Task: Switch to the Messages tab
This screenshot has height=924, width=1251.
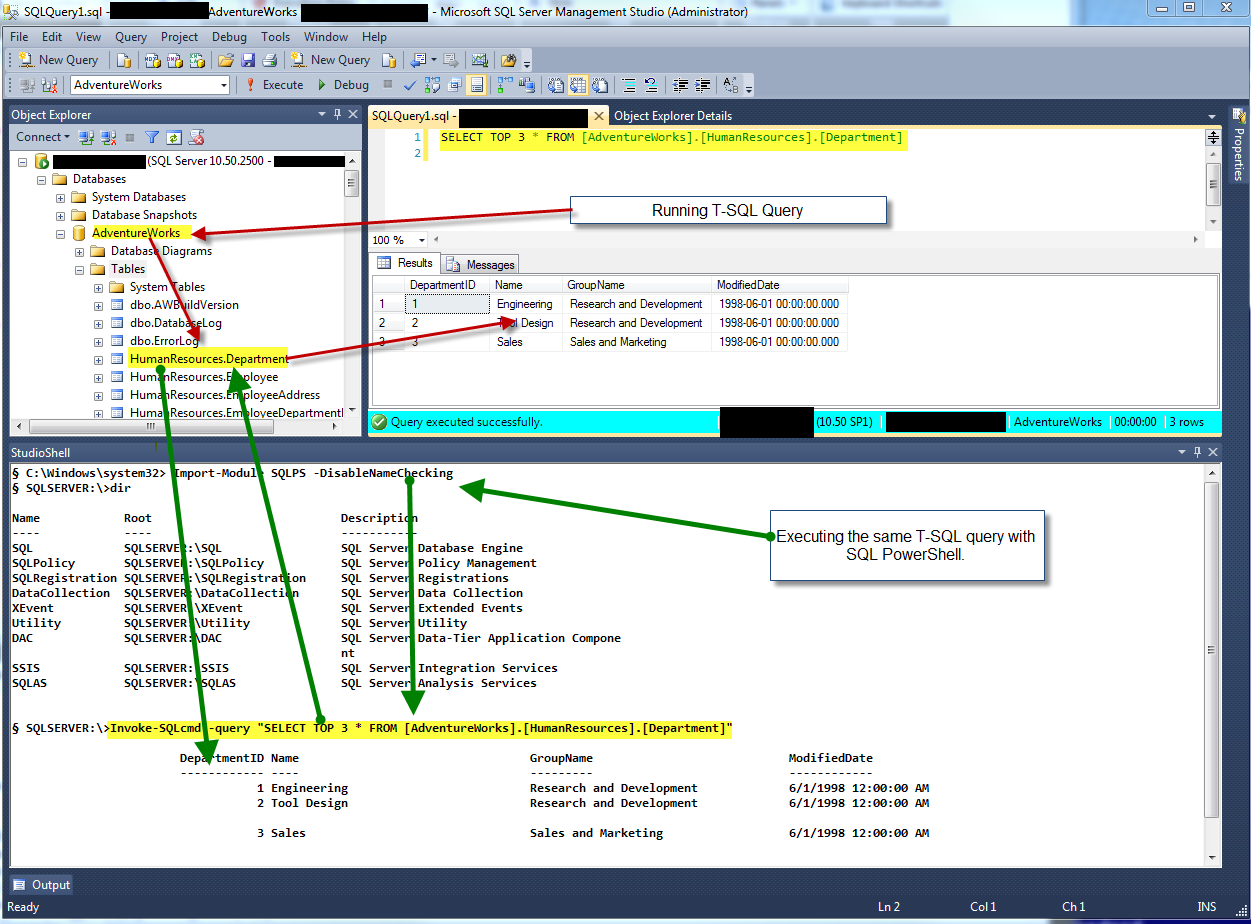Action: point(481,264)
